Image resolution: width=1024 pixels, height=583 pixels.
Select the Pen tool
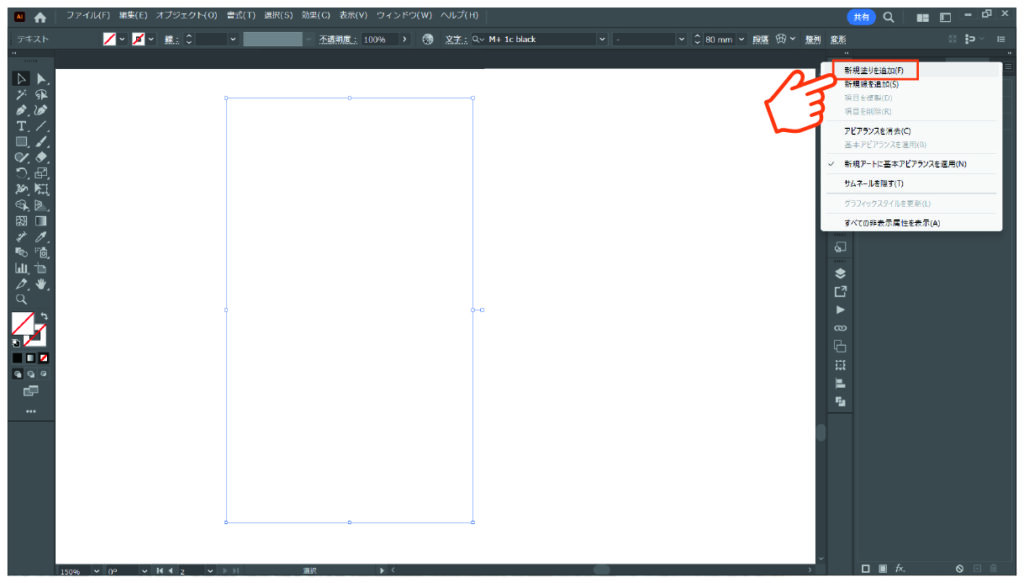pos(21,110)
